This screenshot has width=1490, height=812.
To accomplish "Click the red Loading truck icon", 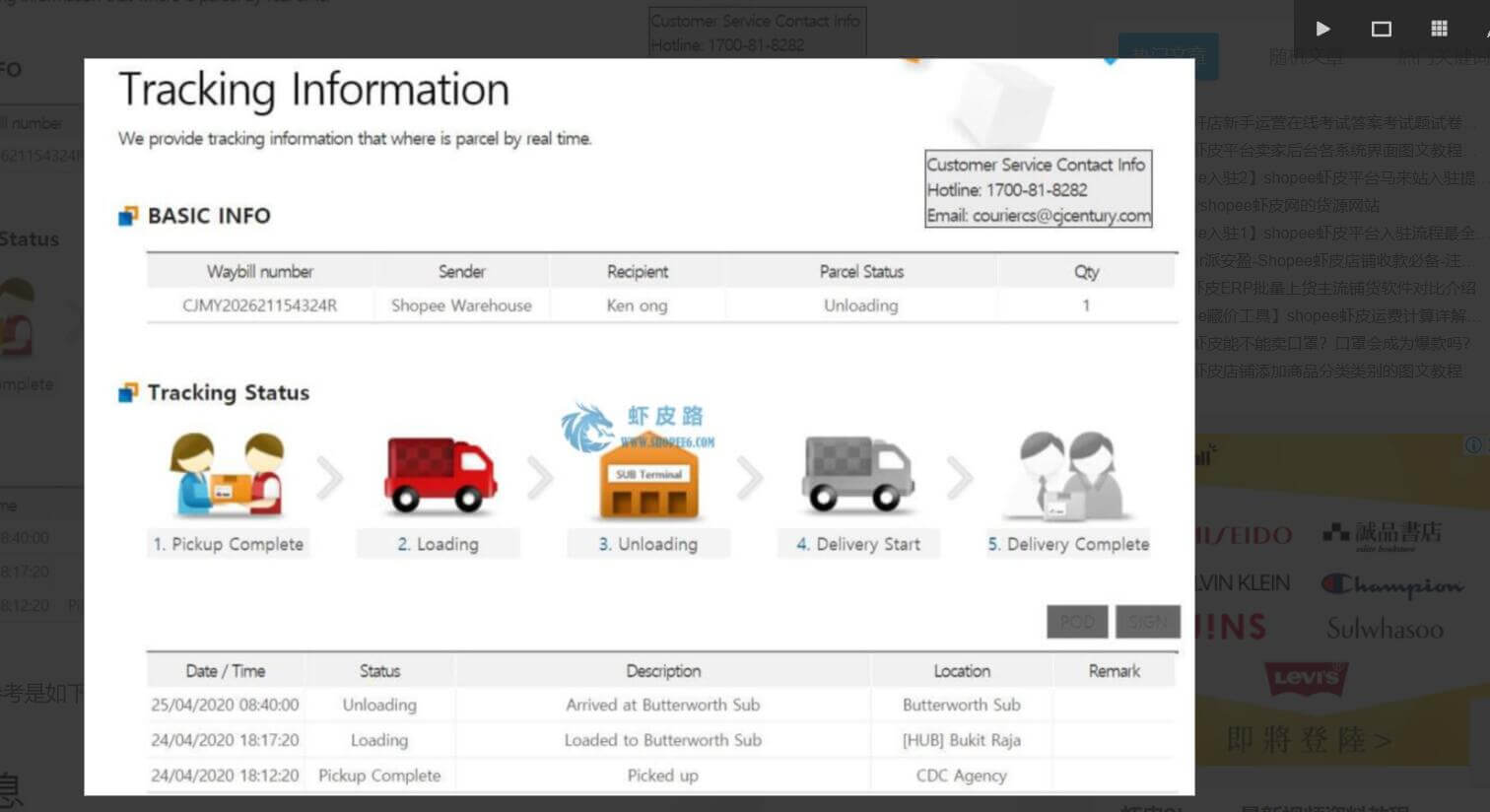I will coord(440,476).
